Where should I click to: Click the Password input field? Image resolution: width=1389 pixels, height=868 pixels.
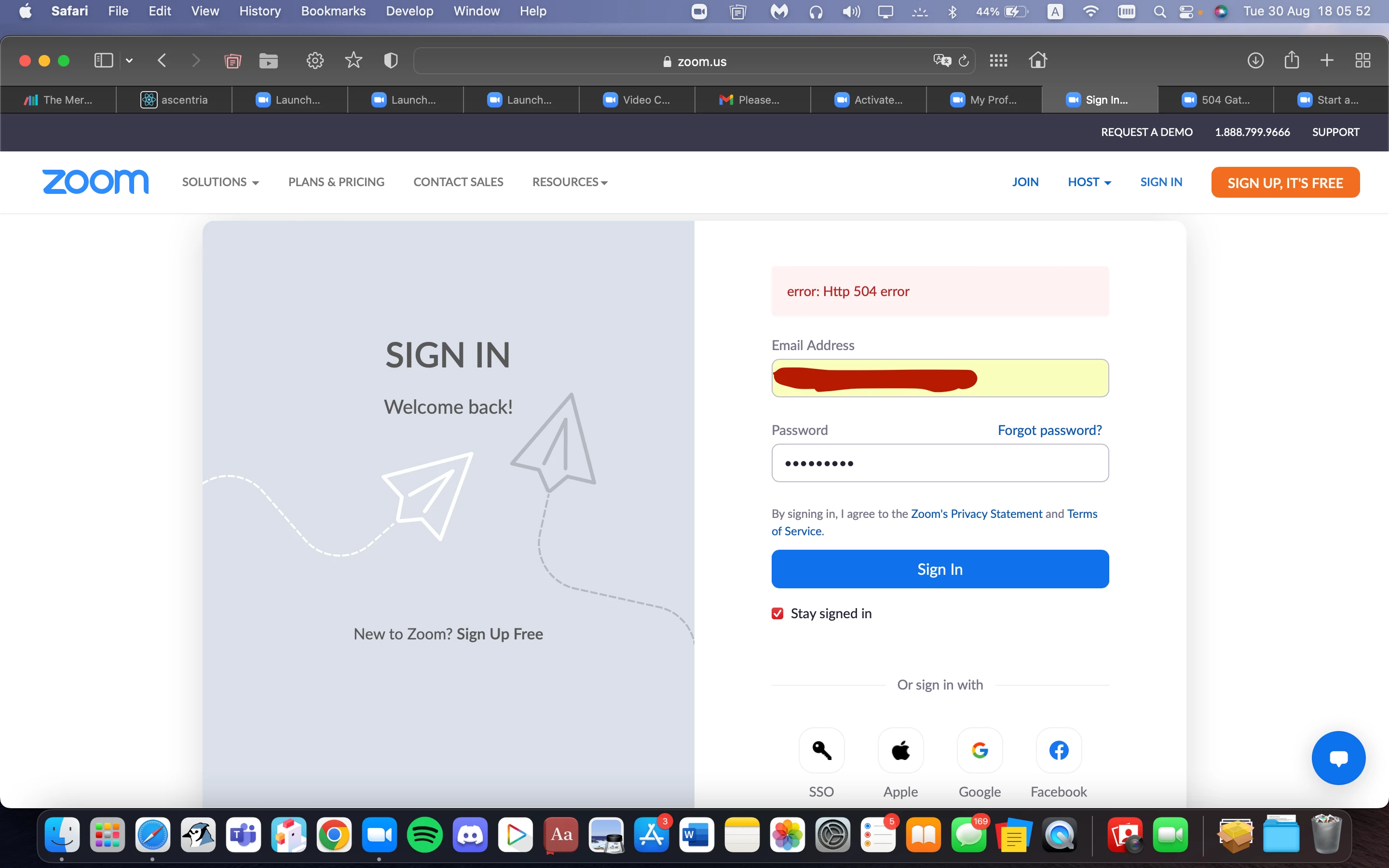(x=940, y=463)
